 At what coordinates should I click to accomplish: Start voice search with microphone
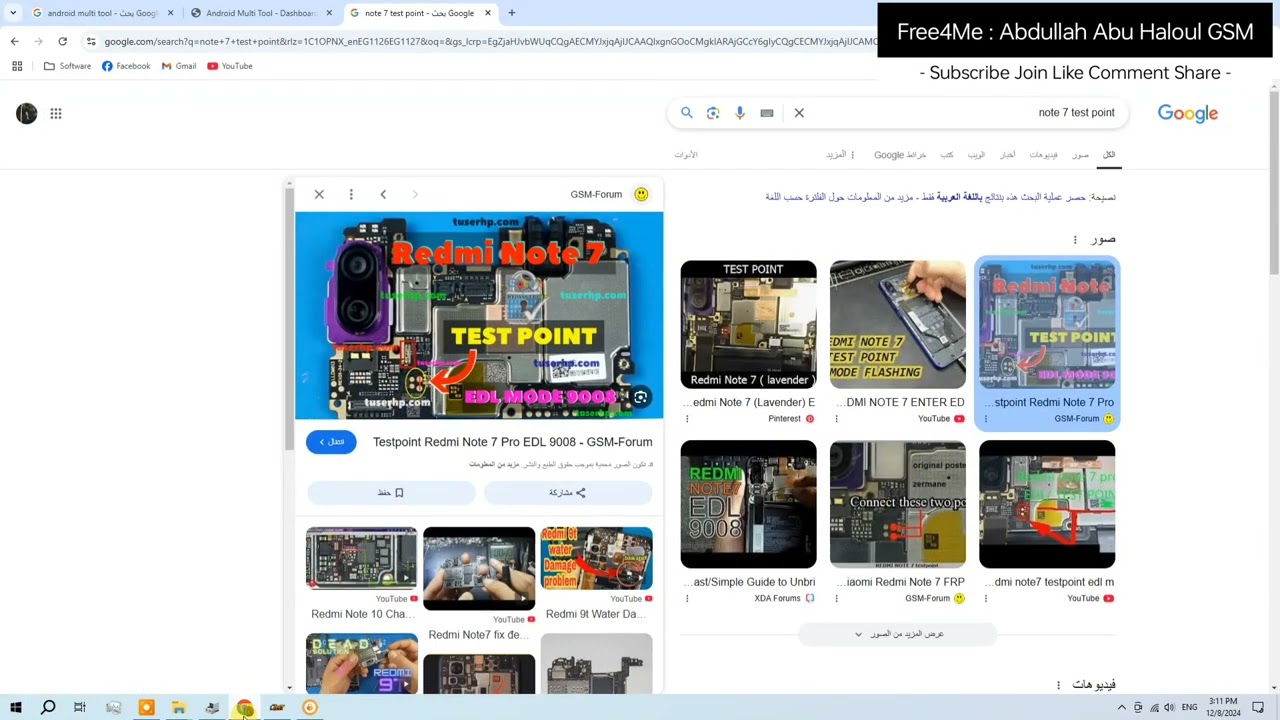(x=740, y=113)
